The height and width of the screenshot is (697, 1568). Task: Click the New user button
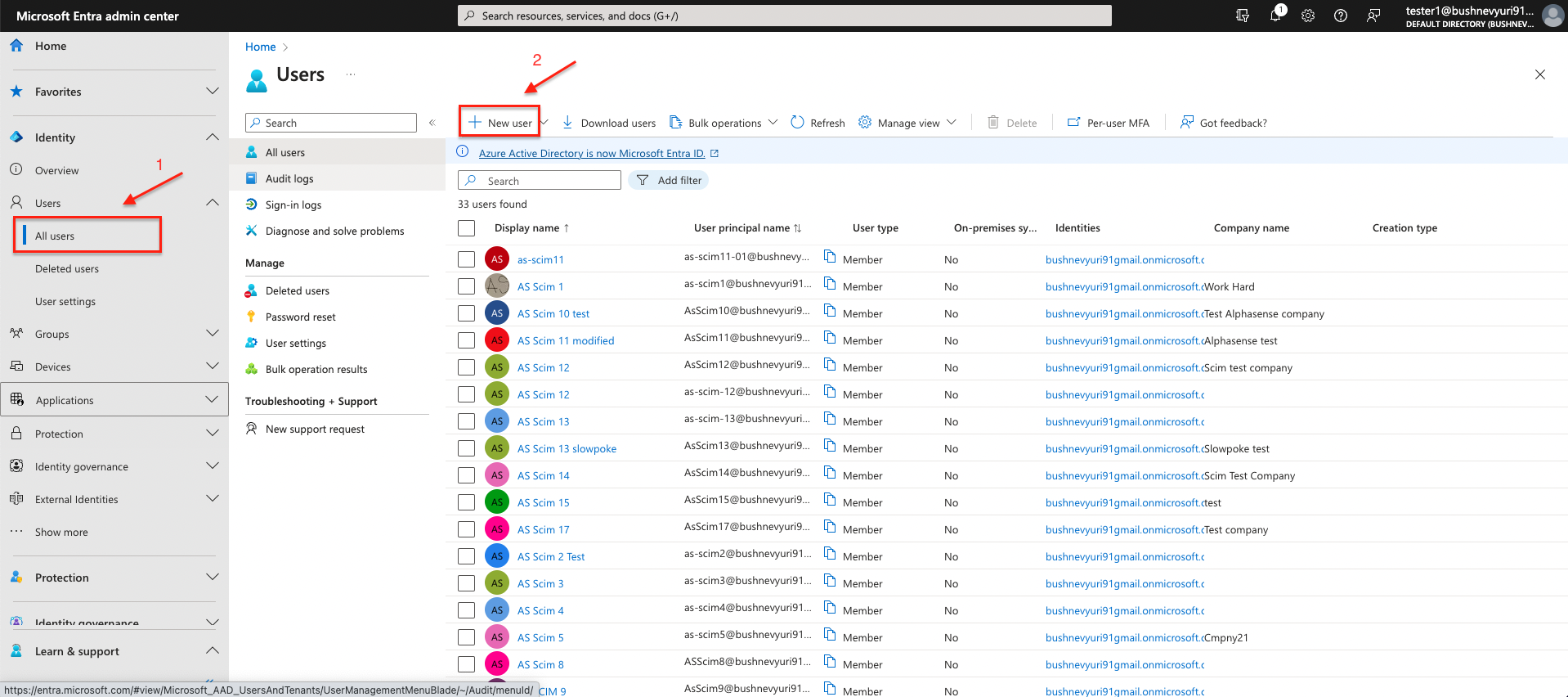(500, 123)
